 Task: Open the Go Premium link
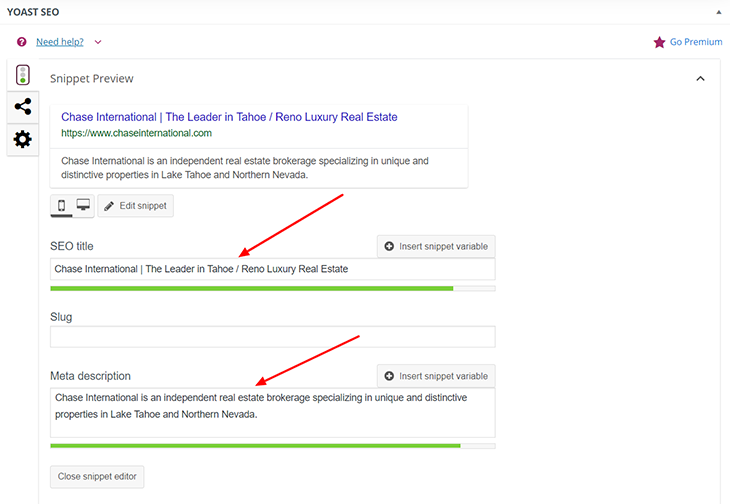(696, 42)
